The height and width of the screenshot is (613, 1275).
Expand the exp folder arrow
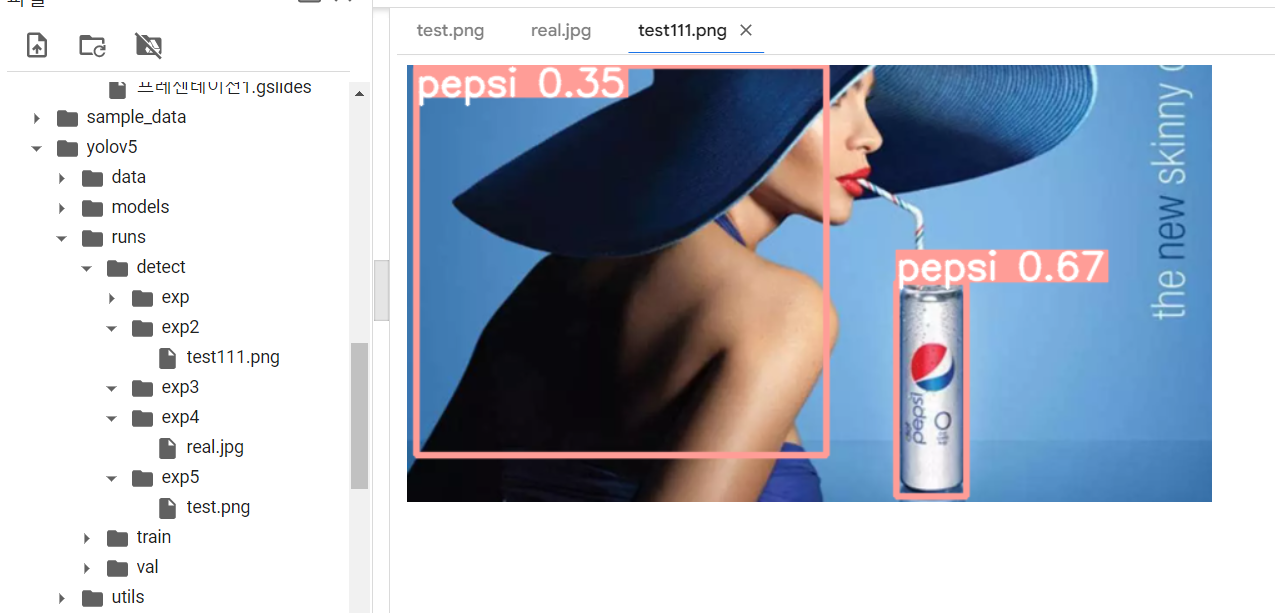coord(112,298)
